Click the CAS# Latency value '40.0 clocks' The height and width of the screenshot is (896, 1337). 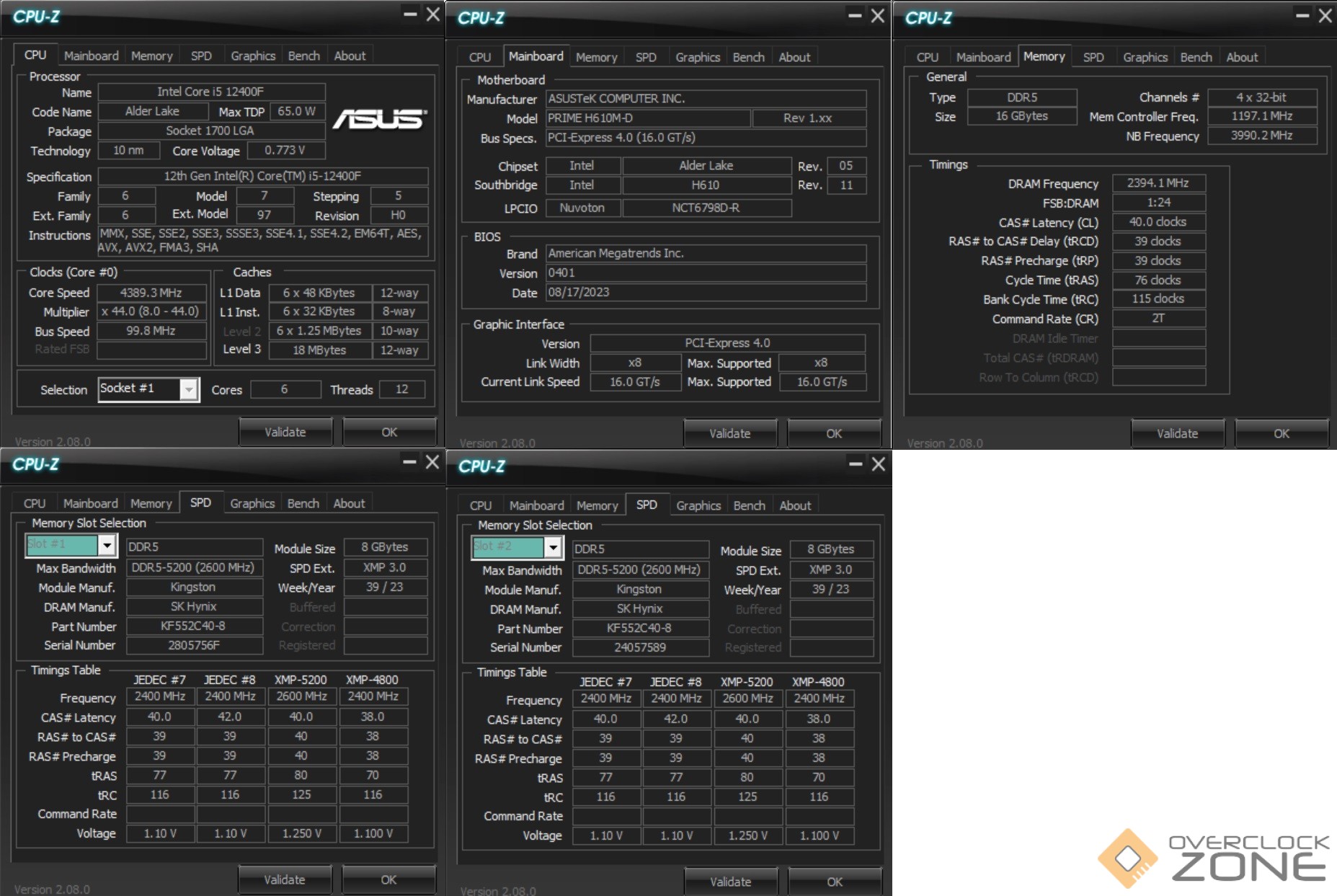click(x=1159, y=222)
